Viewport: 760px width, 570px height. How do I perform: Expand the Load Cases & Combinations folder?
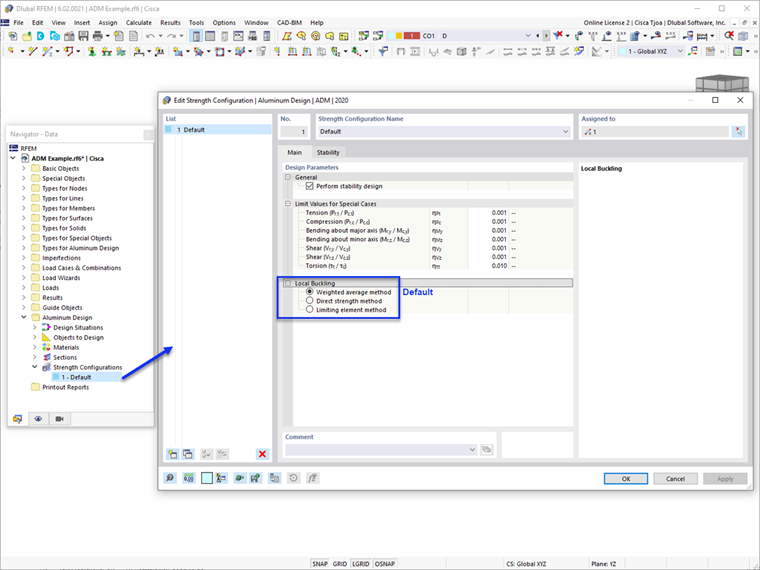pos(24,268)
